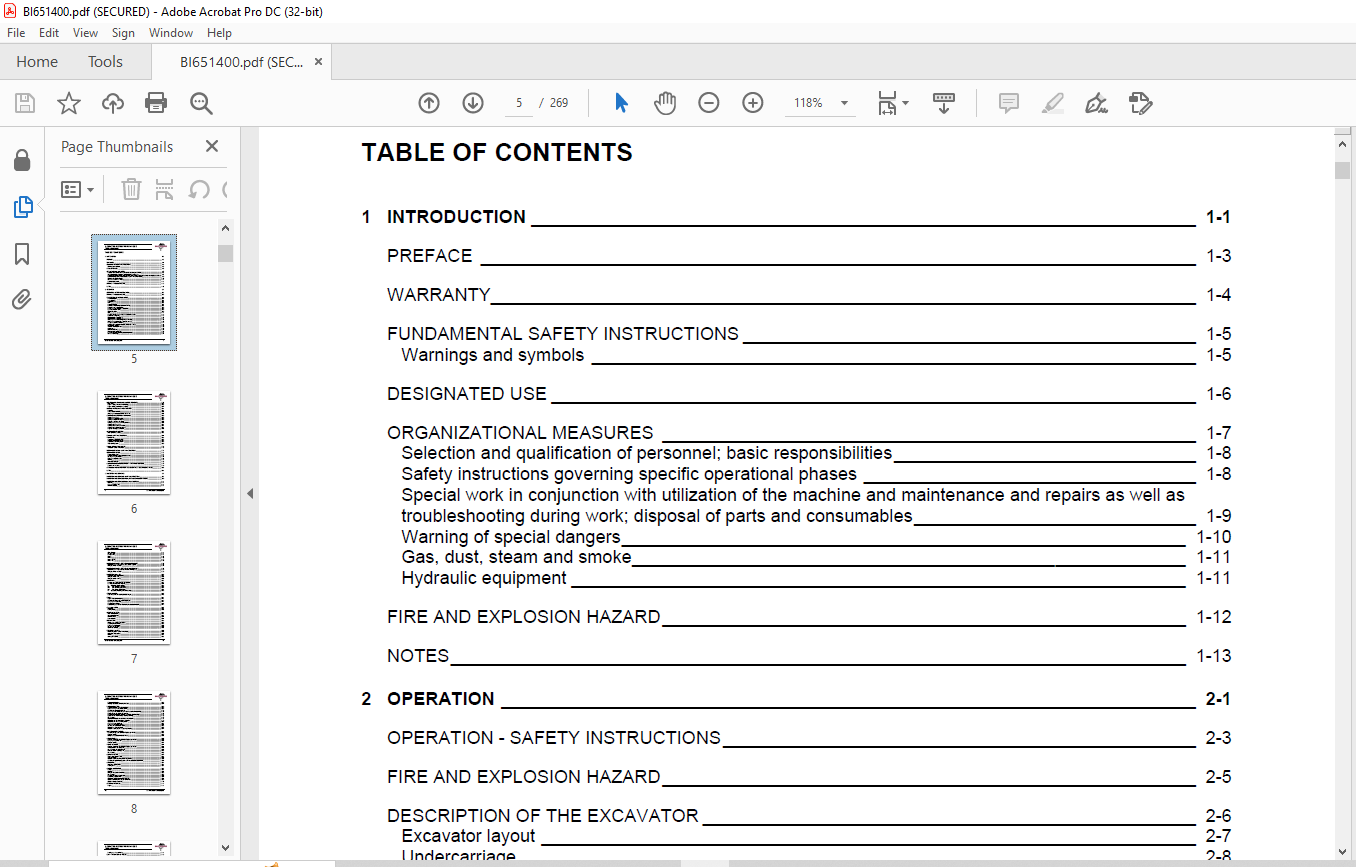Bookmark the file with the star icon
The height and width of the screenshot is (867, 1356).
(x=69, y=103)
